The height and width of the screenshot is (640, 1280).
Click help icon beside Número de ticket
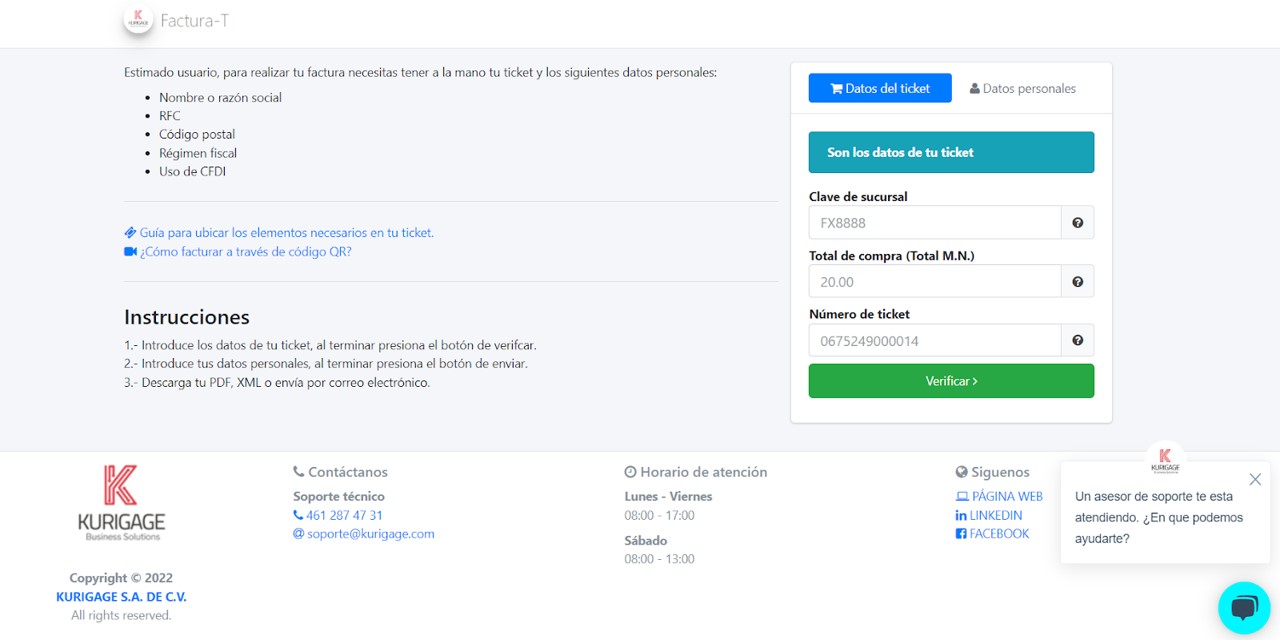click(1077, 341)
